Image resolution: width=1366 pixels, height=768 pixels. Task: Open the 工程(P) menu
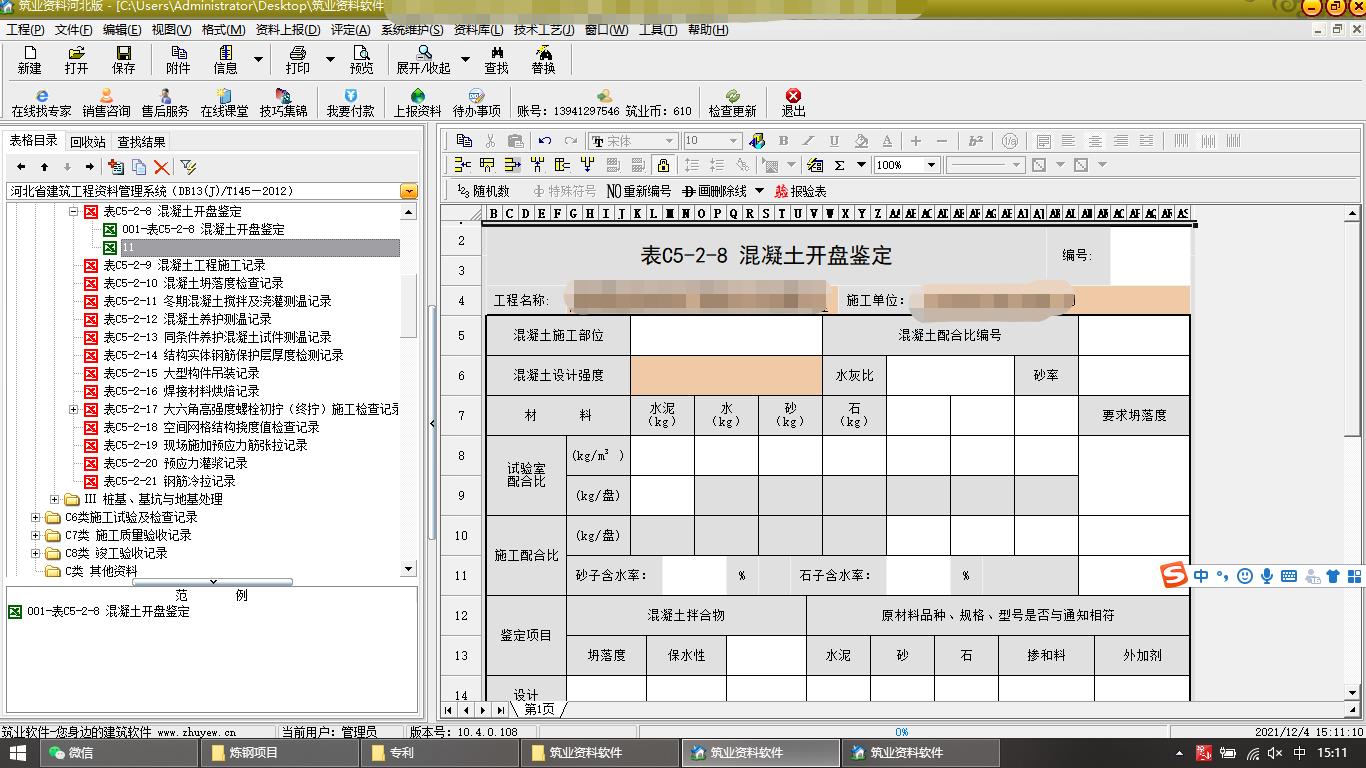click(25, 30)
